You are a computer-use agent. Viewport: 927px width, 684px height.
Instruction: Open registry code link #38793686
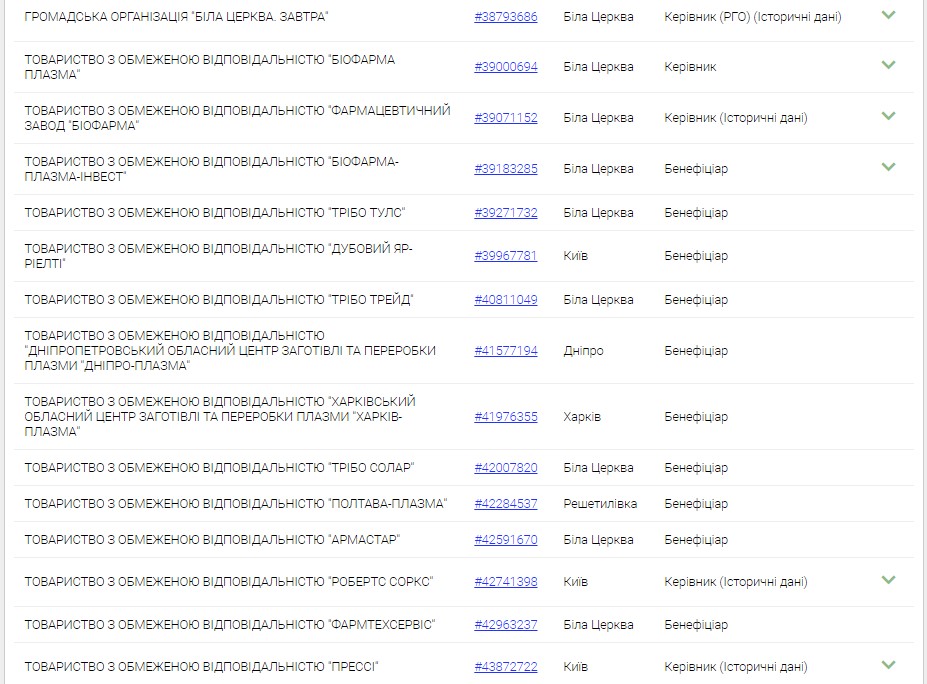[x=505, y=17]
